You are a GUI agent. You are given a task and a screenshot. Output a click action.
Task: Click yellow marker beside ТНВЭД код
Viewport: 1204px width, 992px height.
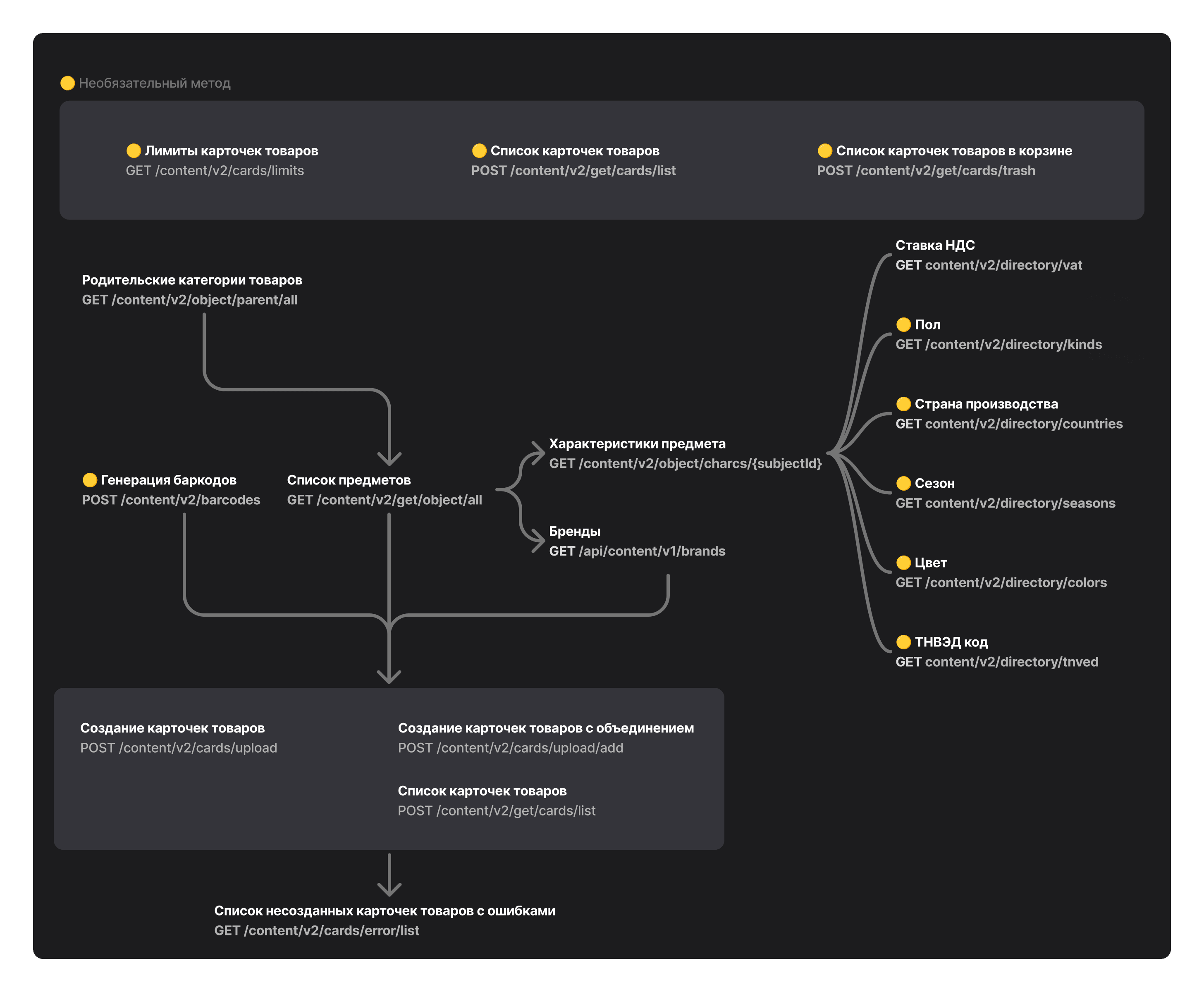click(903, 642)
